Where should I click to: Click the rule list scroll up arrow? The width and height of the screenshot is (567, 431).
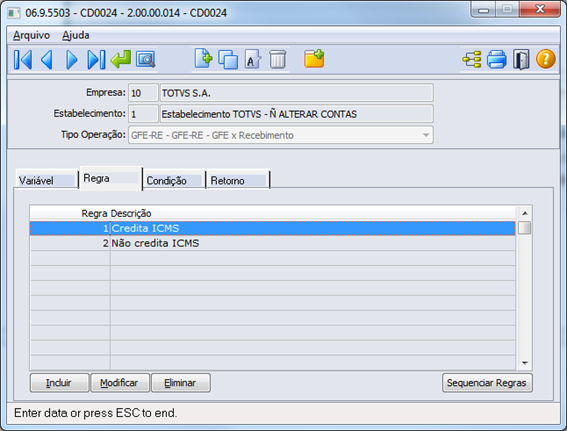[525, 213]
